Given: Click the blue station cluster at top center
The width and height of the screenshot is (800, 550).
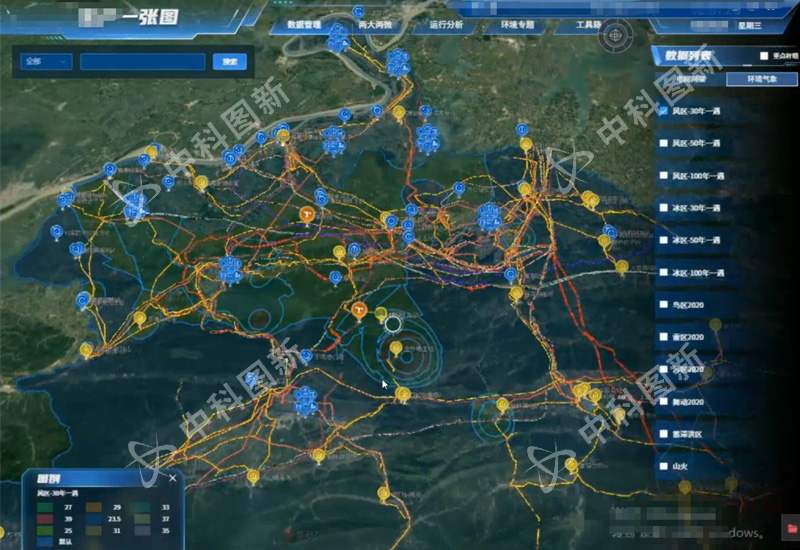Looking at the screenshot, I should (337, 40).
